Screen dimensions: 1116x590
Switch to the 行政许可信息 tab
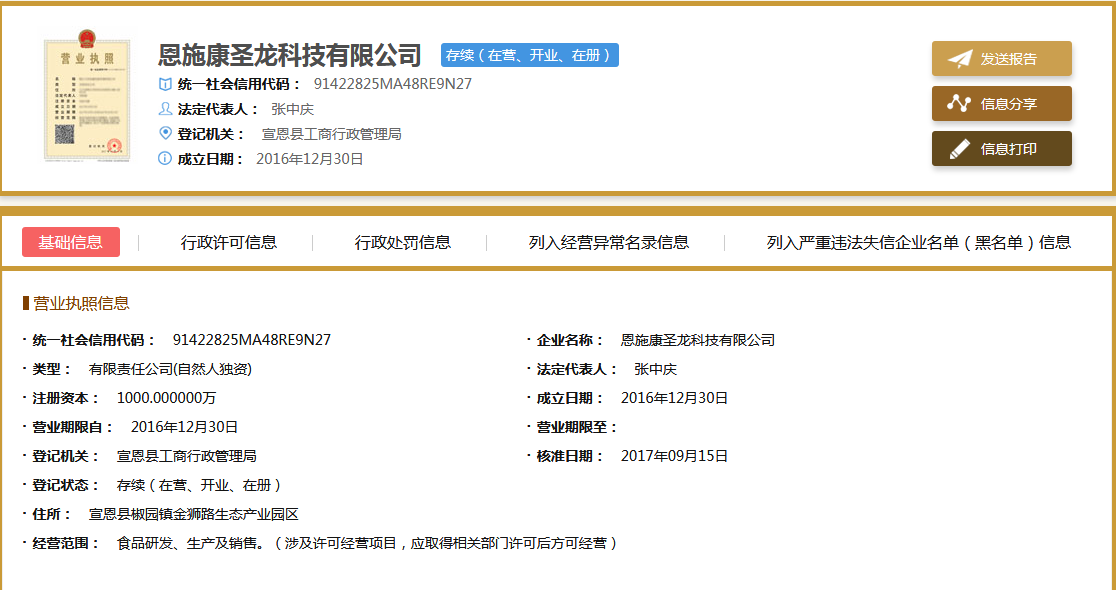coord(229,242)
